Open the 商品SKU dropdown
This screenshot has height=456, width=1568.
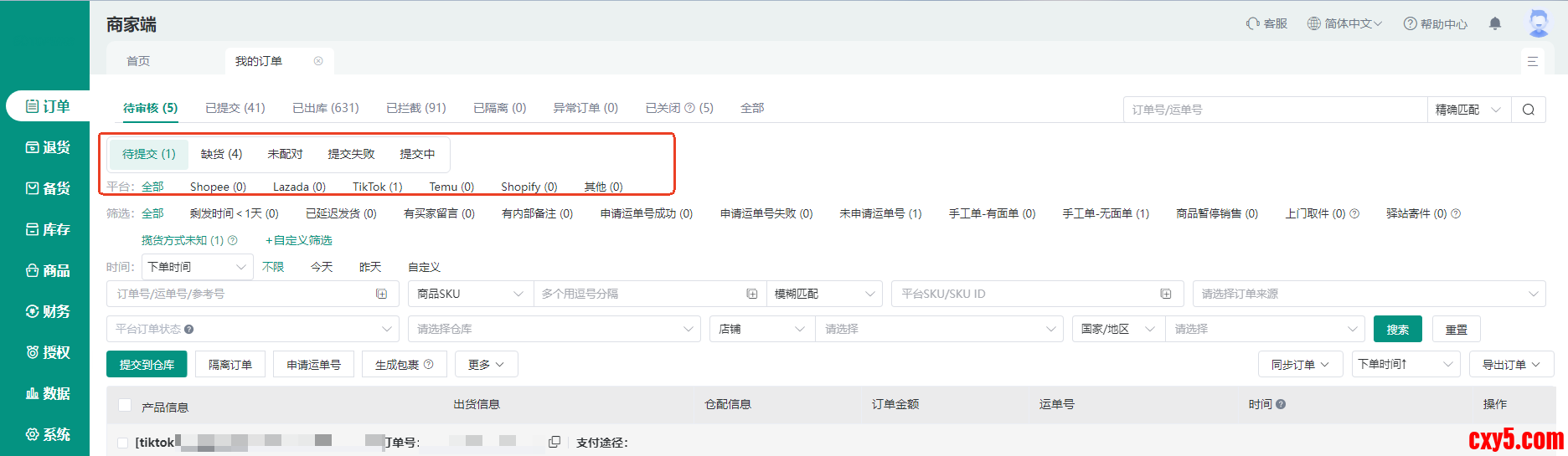click(x=471, y=294)
